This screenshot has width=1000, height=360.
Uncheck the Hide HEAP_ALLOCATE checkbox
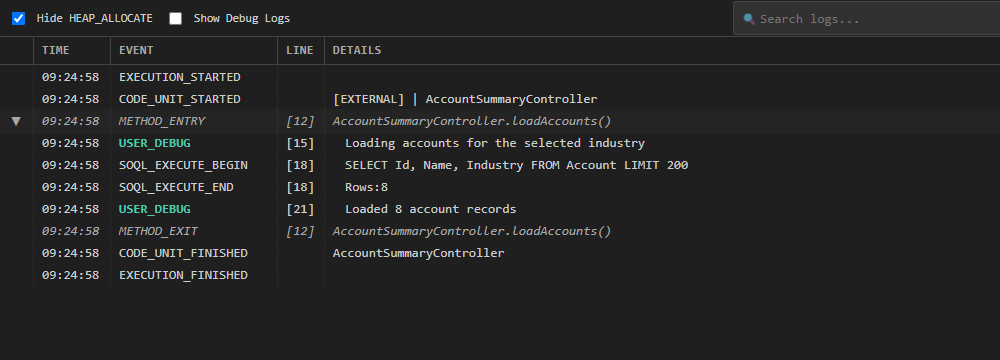[18, 19]
